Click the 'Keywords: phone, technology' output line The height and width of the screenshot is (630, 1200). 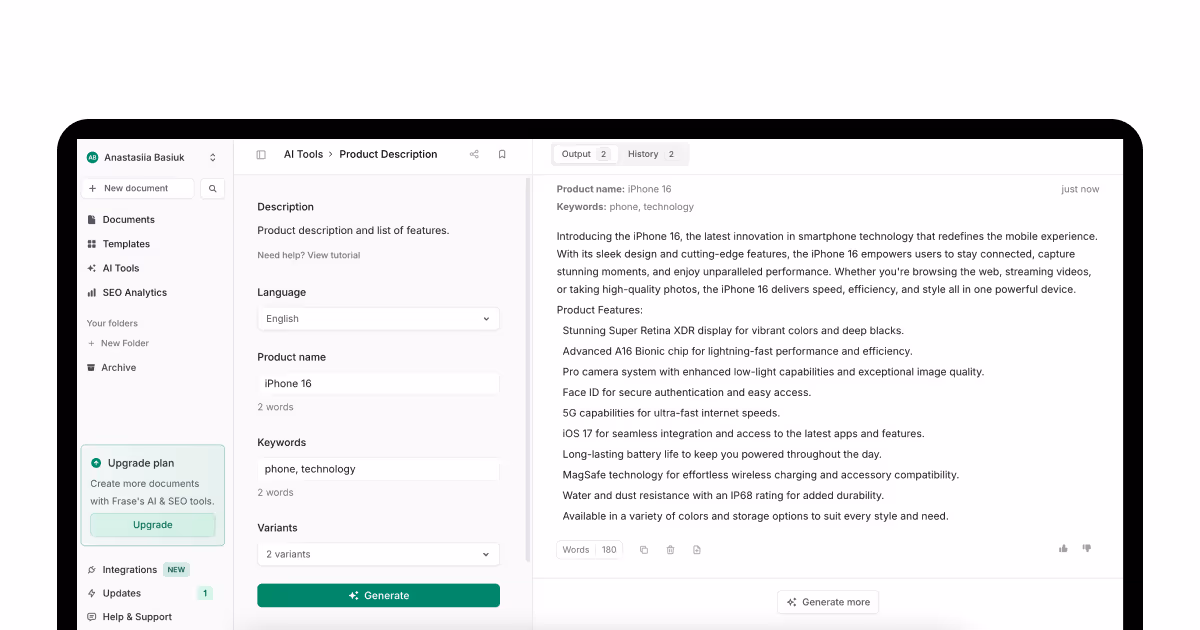pos(625,207)
